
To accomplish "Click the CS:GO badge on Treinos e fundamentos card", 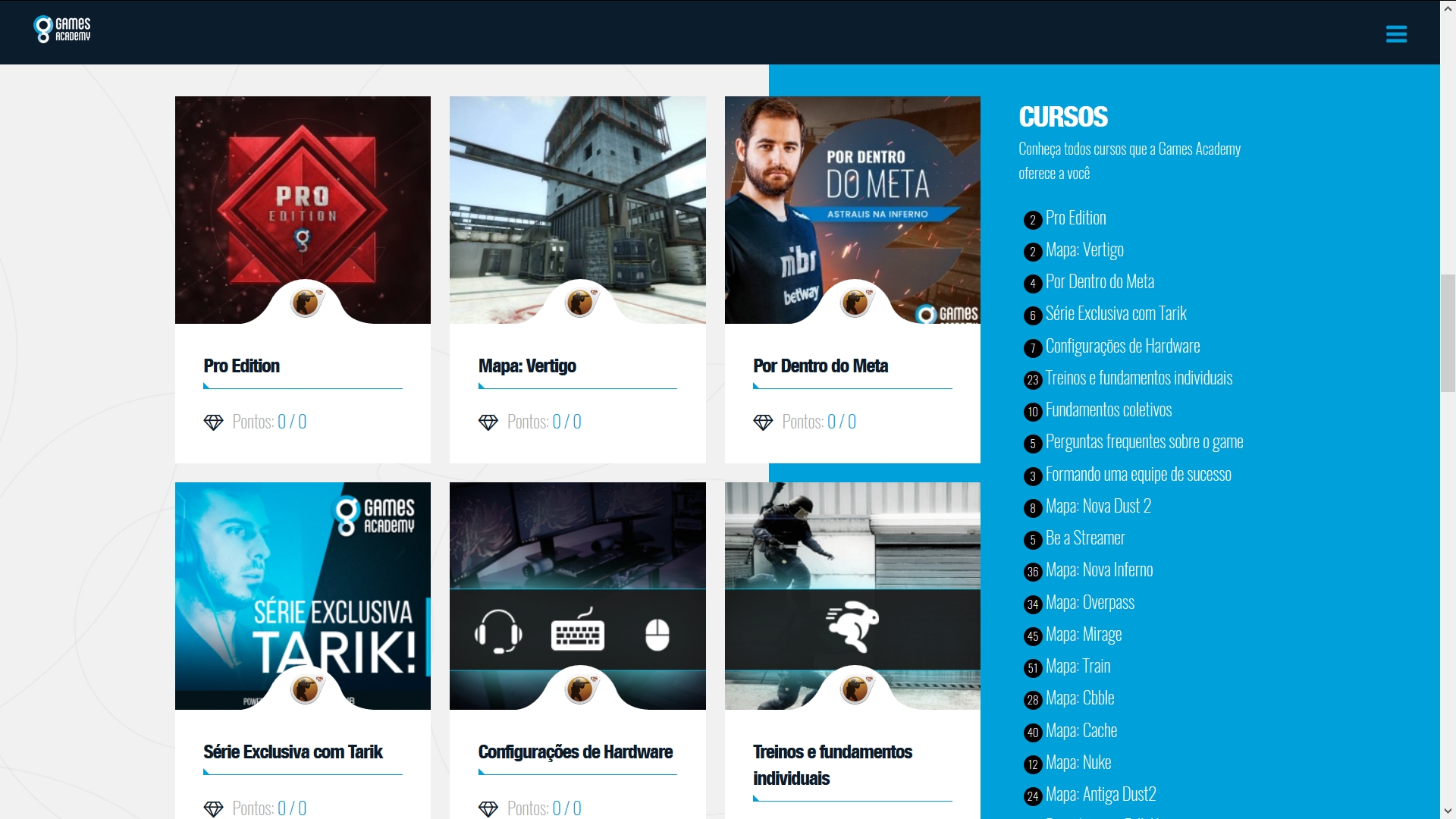I will click(x=856, y=689).
